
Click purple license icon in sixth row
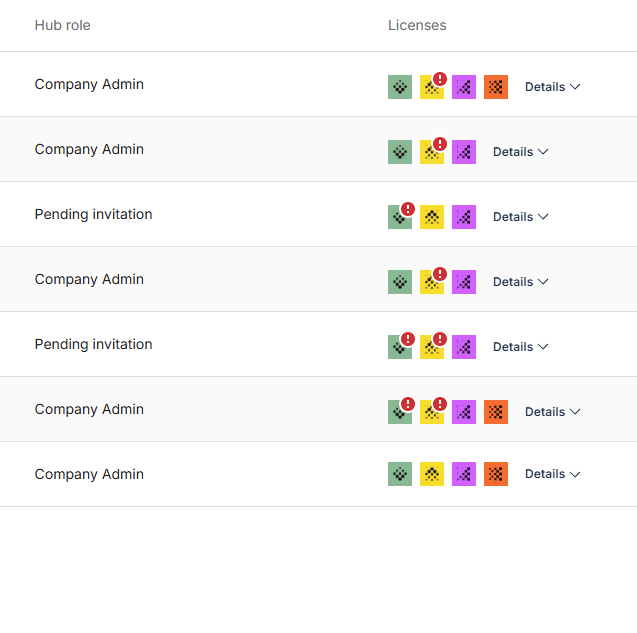pyautogui.click(x=464, y=412)
